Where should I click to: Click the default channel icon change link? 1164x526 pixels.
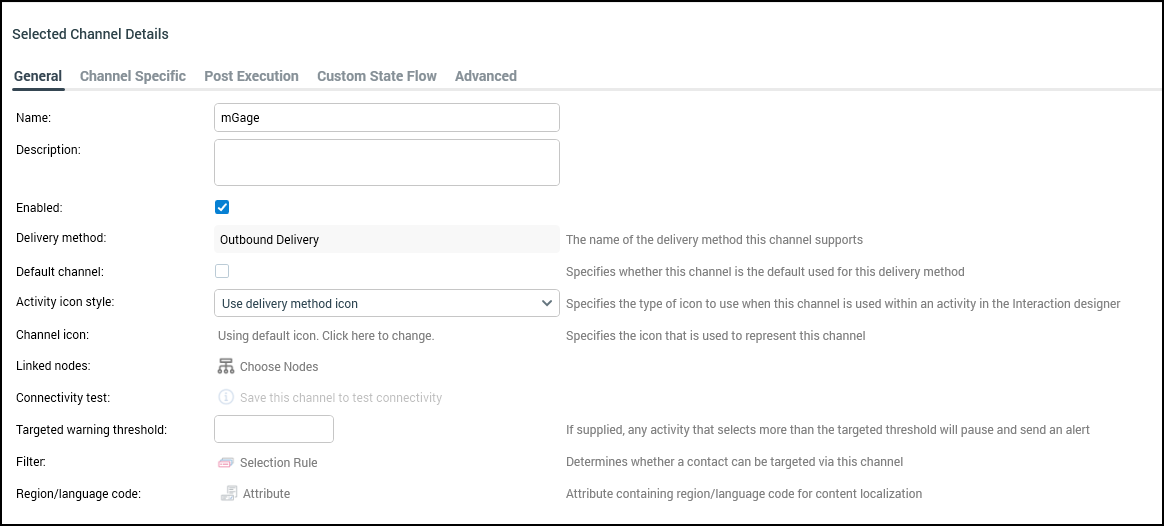[x=326, y=335]
